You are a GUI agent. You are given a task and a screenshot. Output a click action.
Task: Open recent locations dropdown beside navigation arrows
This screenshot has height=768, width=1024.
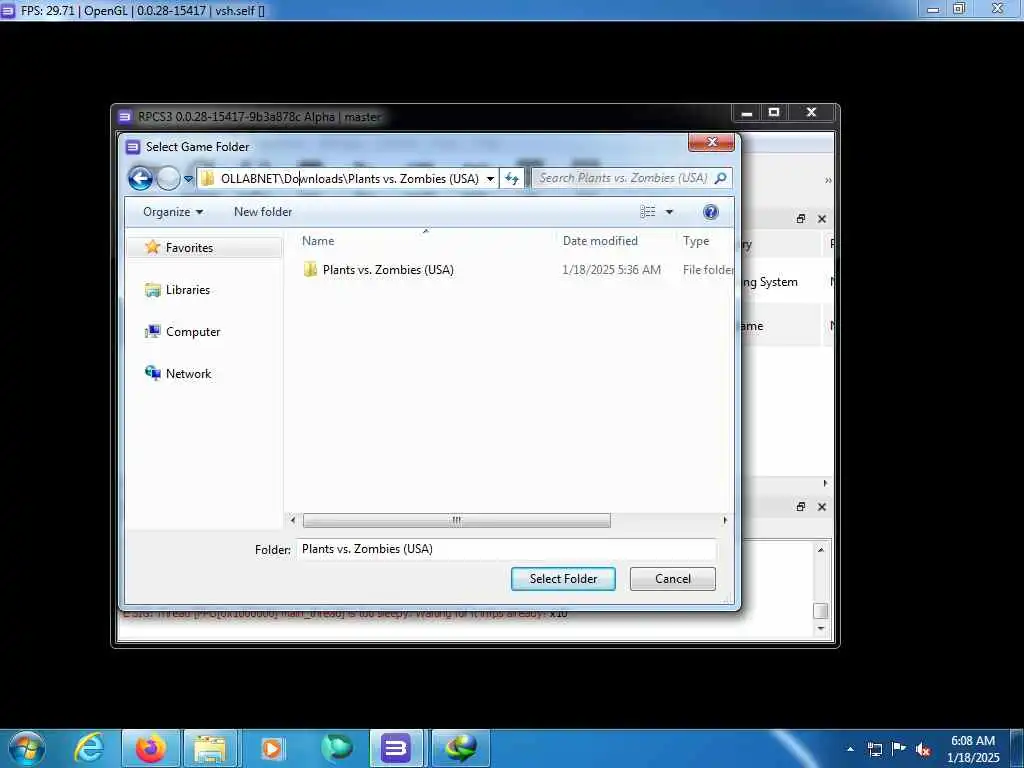[x=188, y=179]
